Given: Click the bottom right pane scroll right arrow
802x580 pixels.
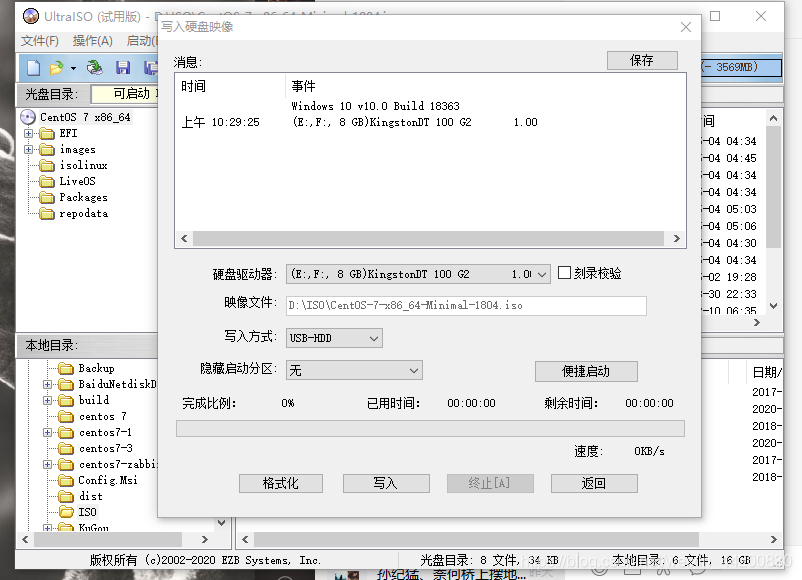Looking at the screenshot, I should click(x=773, y=539).
